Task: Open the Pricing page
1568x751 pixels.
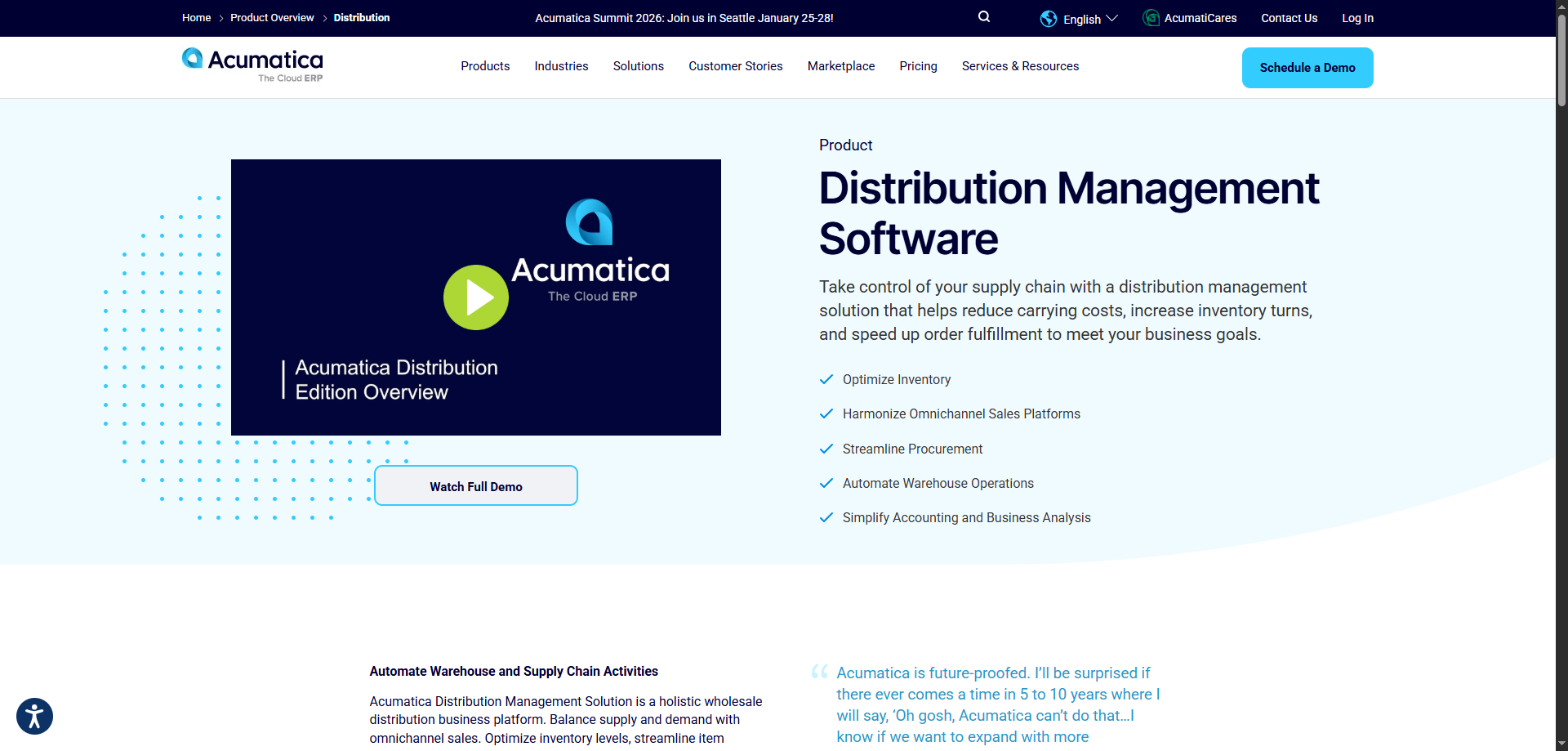Action: (x=918, y=66)
